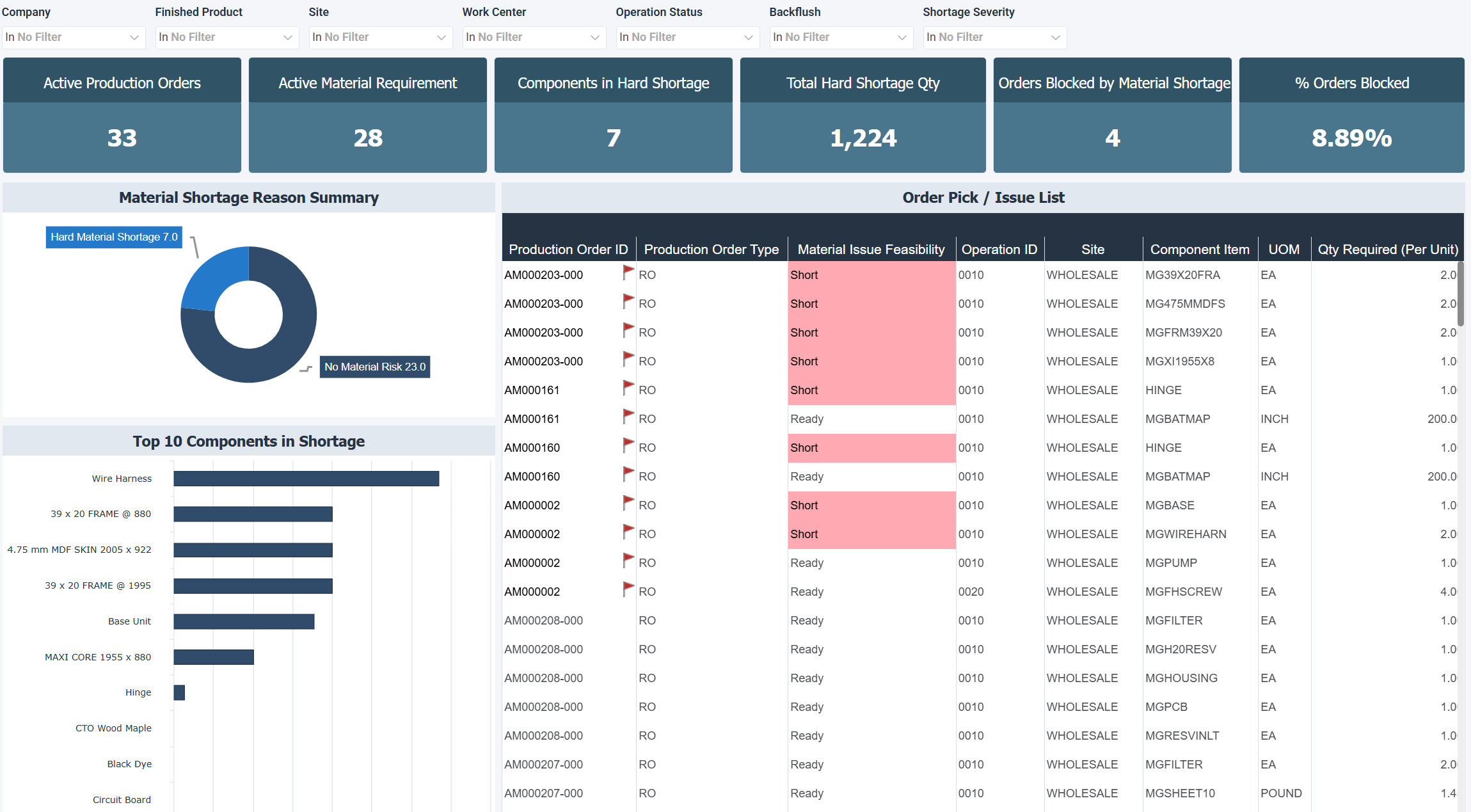This screenshot has height=812, width=1471.
Task: Click red flag on MGWIREHARN row
Action: (x=628, y=532)
